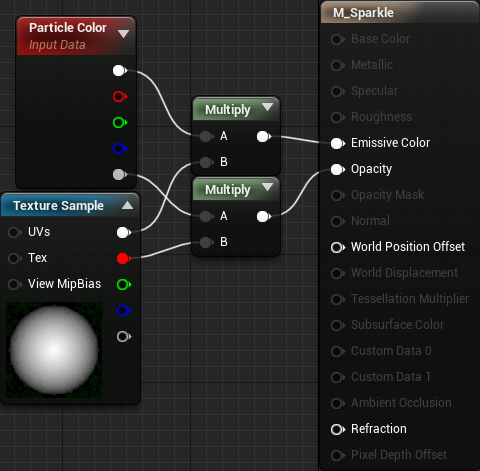The height and width of the screenshot is (471, 480).
Task: Click the Ambient Occlusion input pin
Action: point(338,403)
